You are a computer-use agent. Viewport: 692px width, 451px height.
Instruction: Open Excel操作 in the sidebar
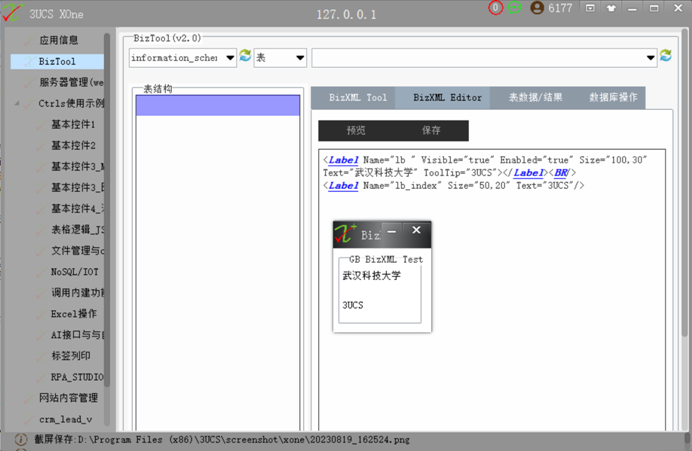[74, 314]
